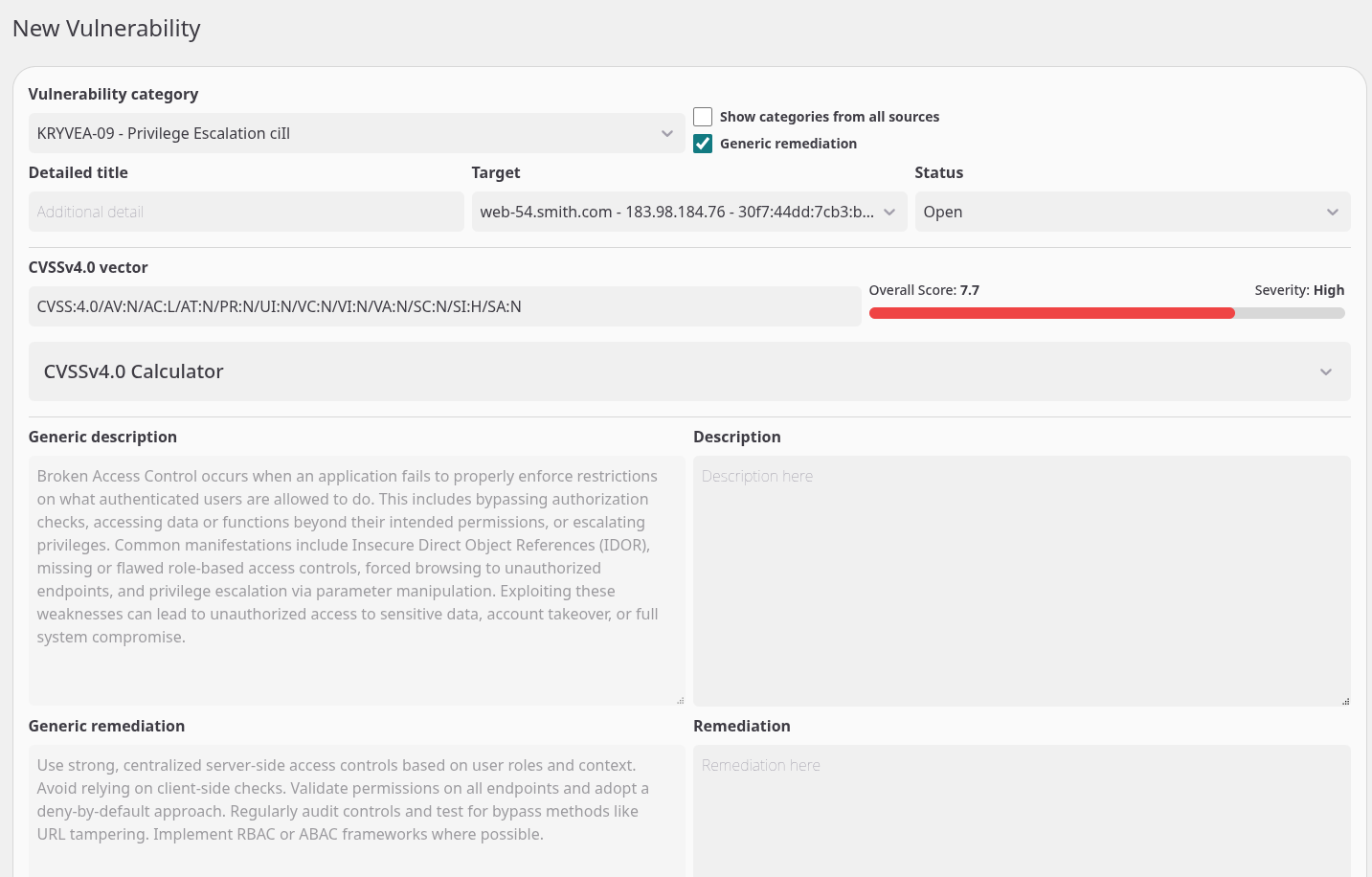Click the 'Show categories from all sources' label text
The image size is (1372, 877).
[x=829, y=117]
